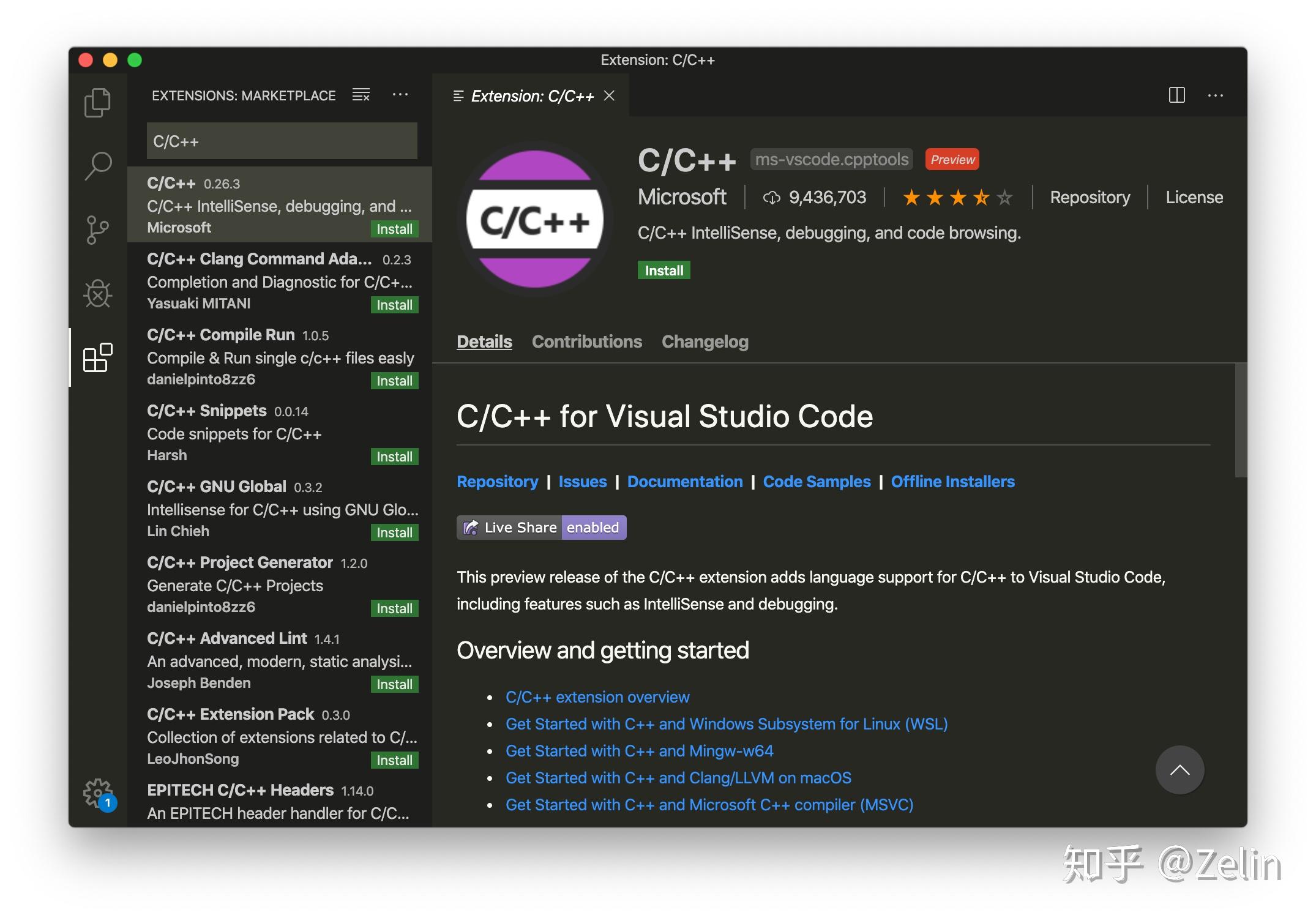Click the ms-vscode.cpptools identifier badge
1316x918 pixels.
[832, 159]
